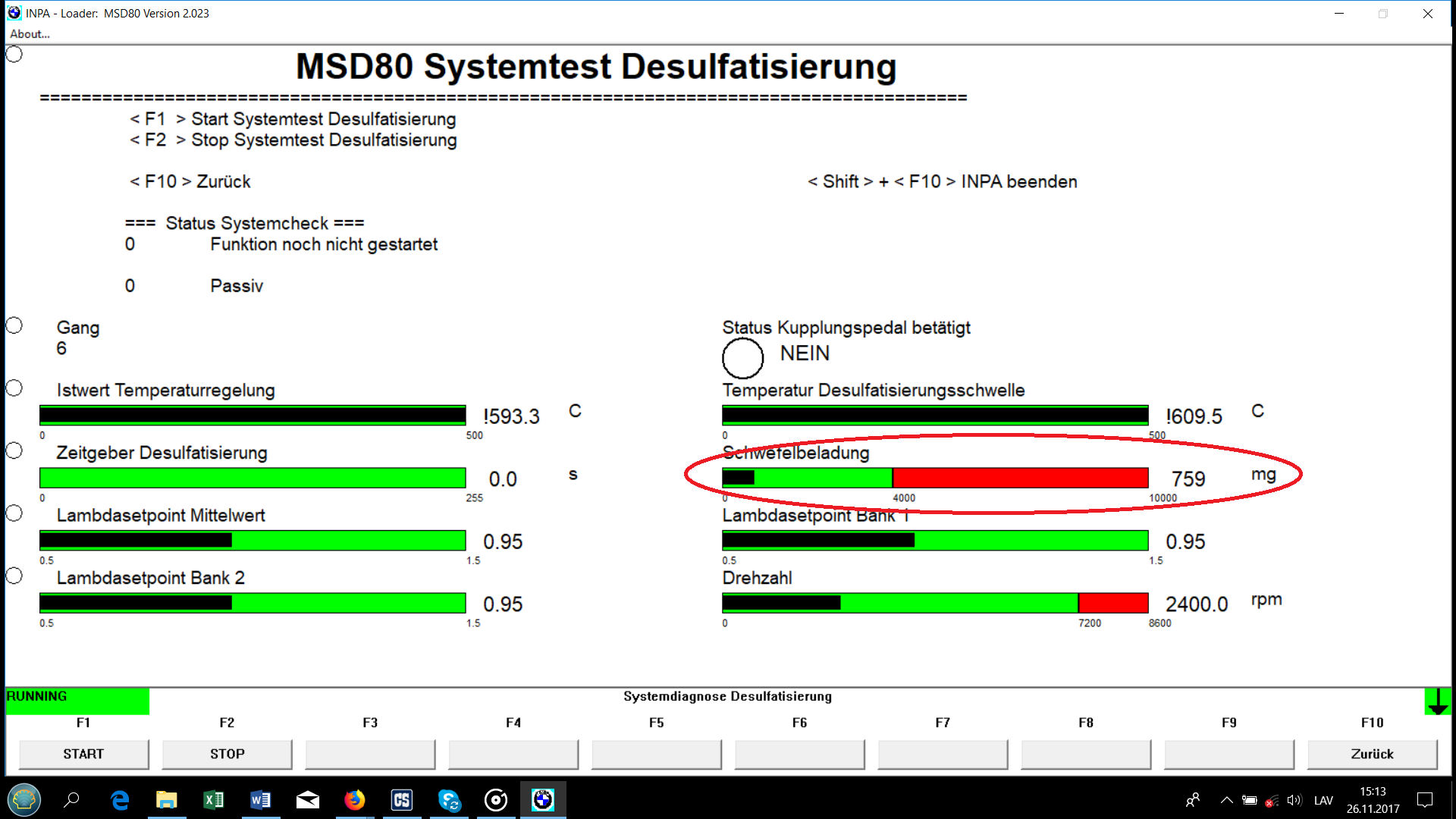Click the empty F5 function button
Image resolution: width=1456 pixels, height=819 pixels.
[x=657, y=754]
